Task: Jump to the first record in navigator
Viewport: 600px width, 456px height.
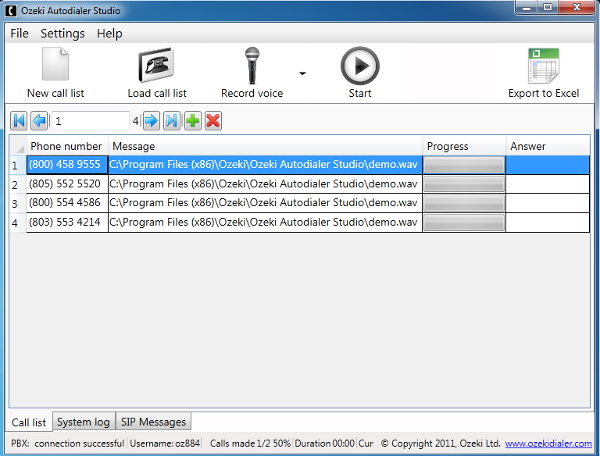Action: point(19,121)
